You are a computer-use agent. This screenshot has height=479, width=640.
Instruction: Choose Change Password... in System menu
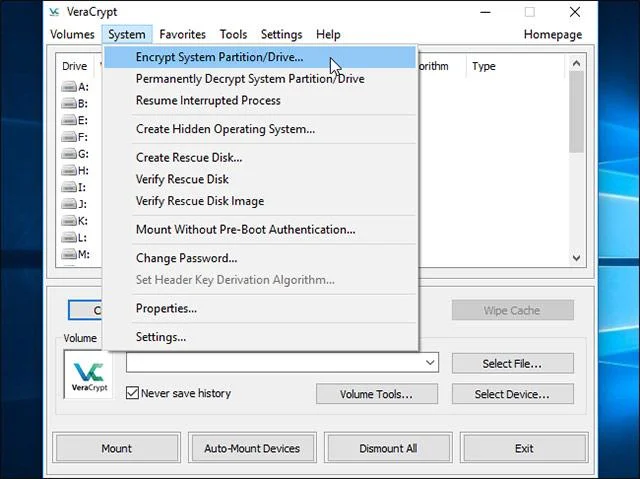(x=260, y=258)
